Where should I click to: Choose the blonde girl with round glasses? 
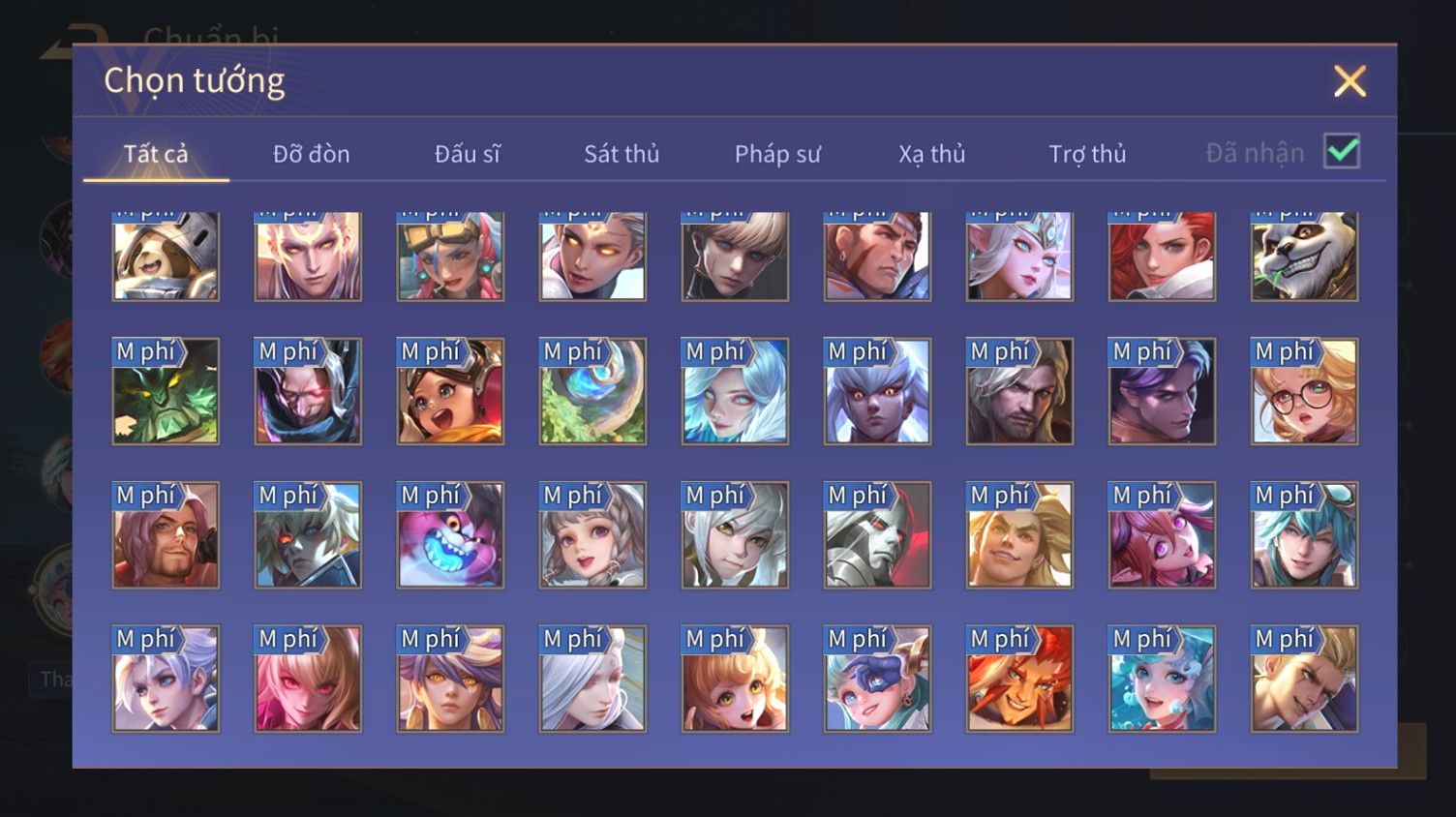1304,391
